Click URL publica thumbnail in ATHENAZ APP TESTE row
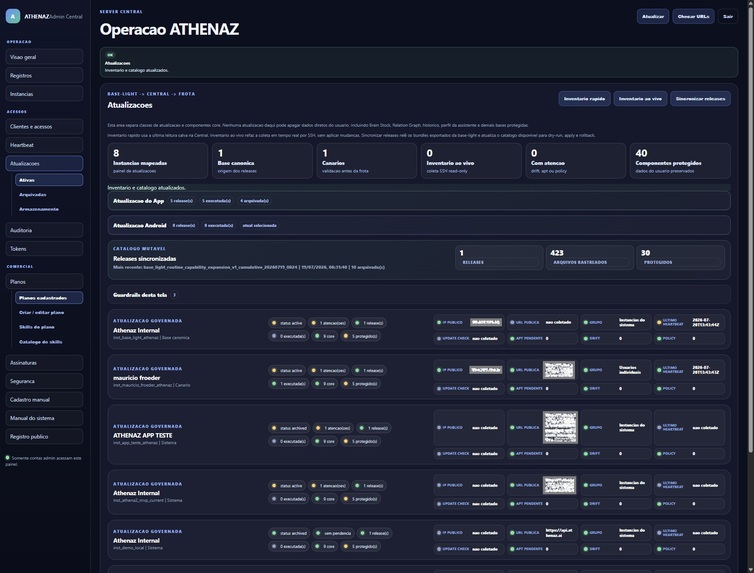The width and height of the screenshot is (754, 573). (x=560, y=427)
